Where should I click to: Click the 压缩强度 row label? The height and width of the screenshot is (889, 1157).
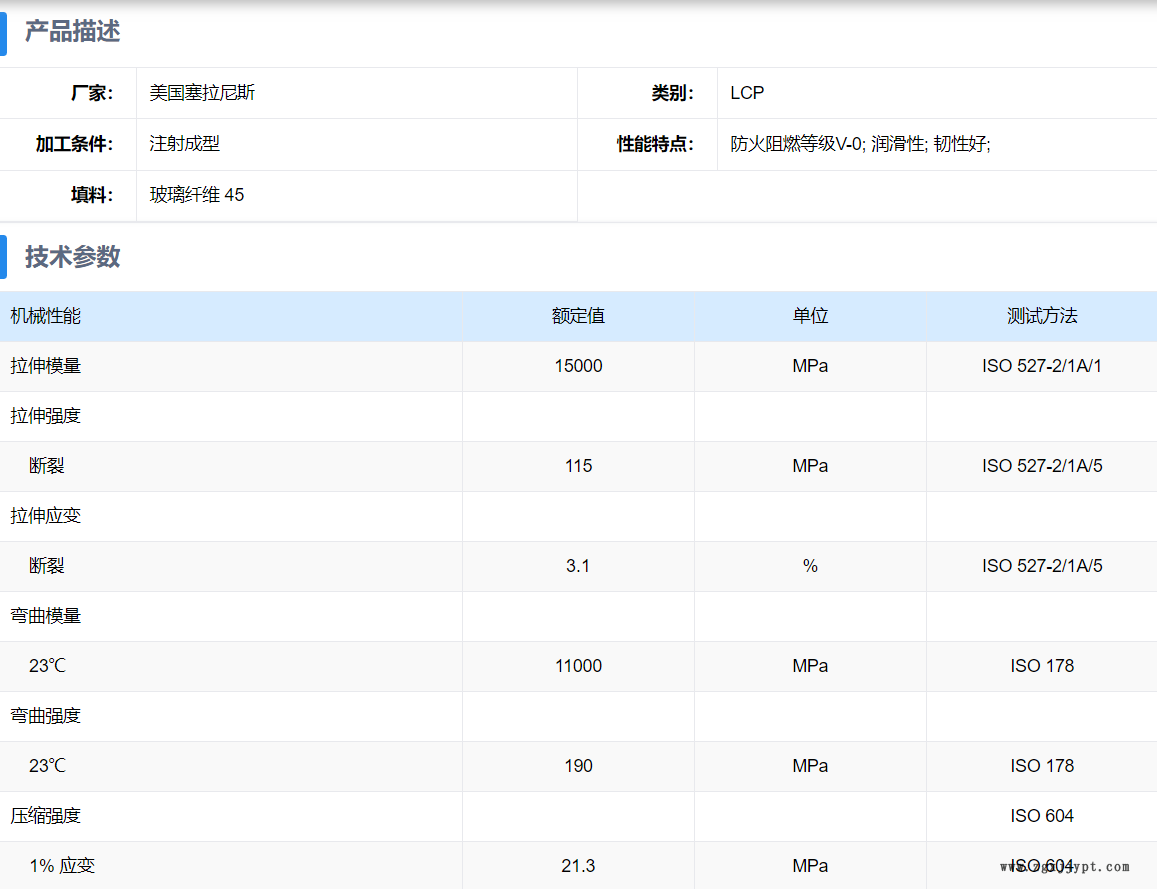(x=46, y=816)
